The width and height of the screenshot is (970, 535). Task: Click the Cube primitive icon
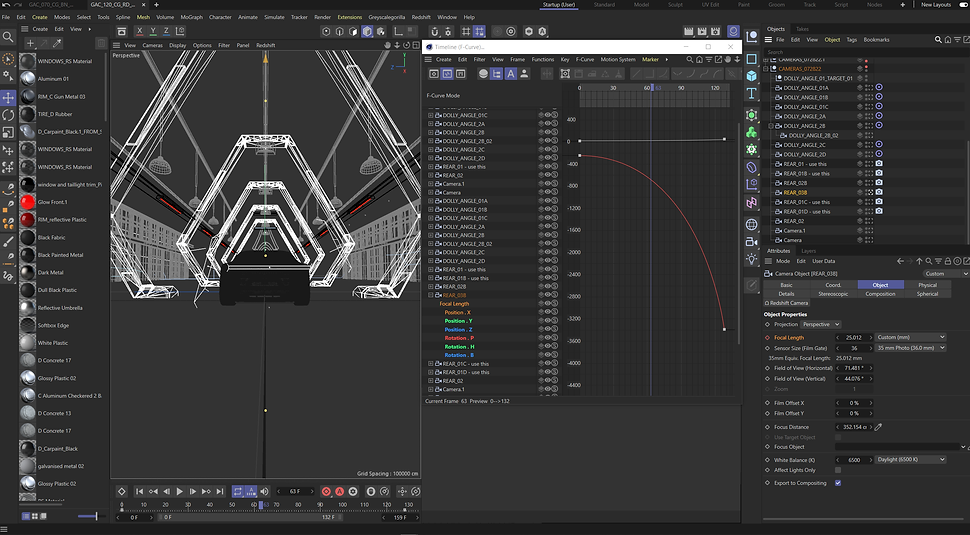(751, 76)
